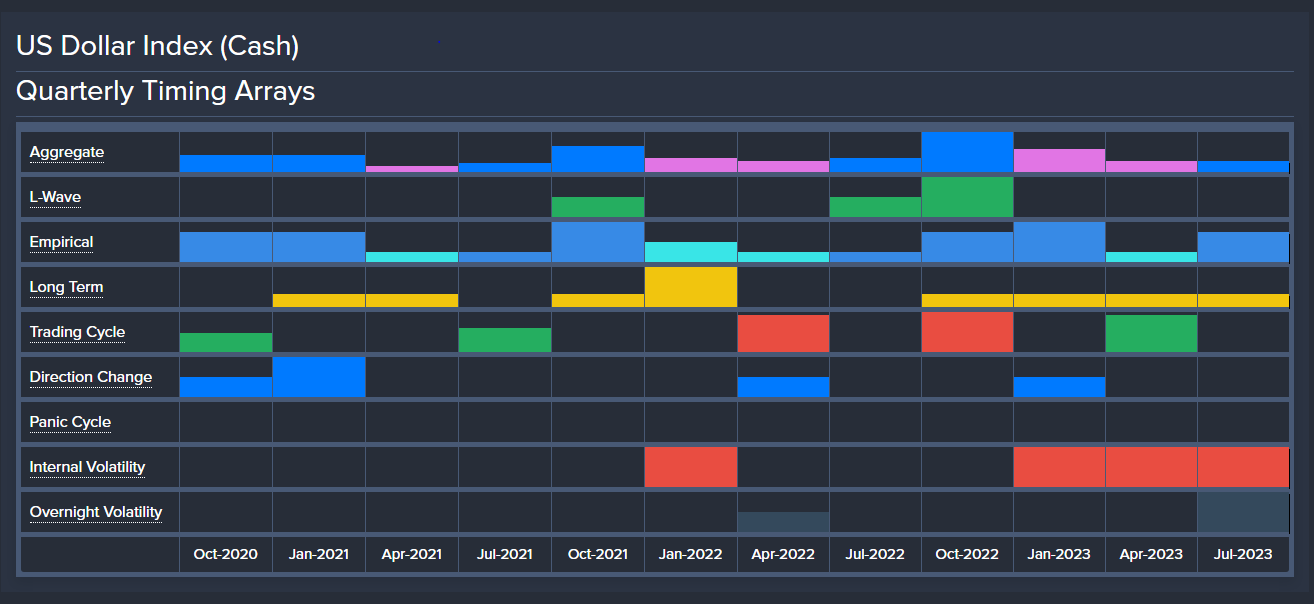Click the green Trading Cycle bar in Apr-2023
The height and width of the screenshot is (604, 1314).
click(x=1151, y=333)
